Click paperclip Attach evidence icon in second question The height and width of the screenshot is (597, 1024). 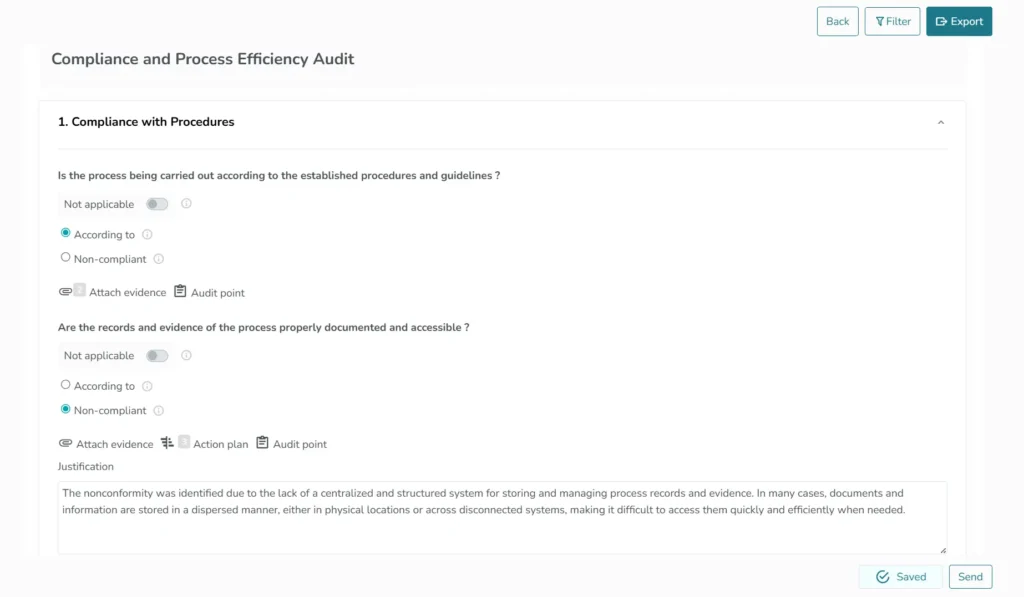point(66,443)
